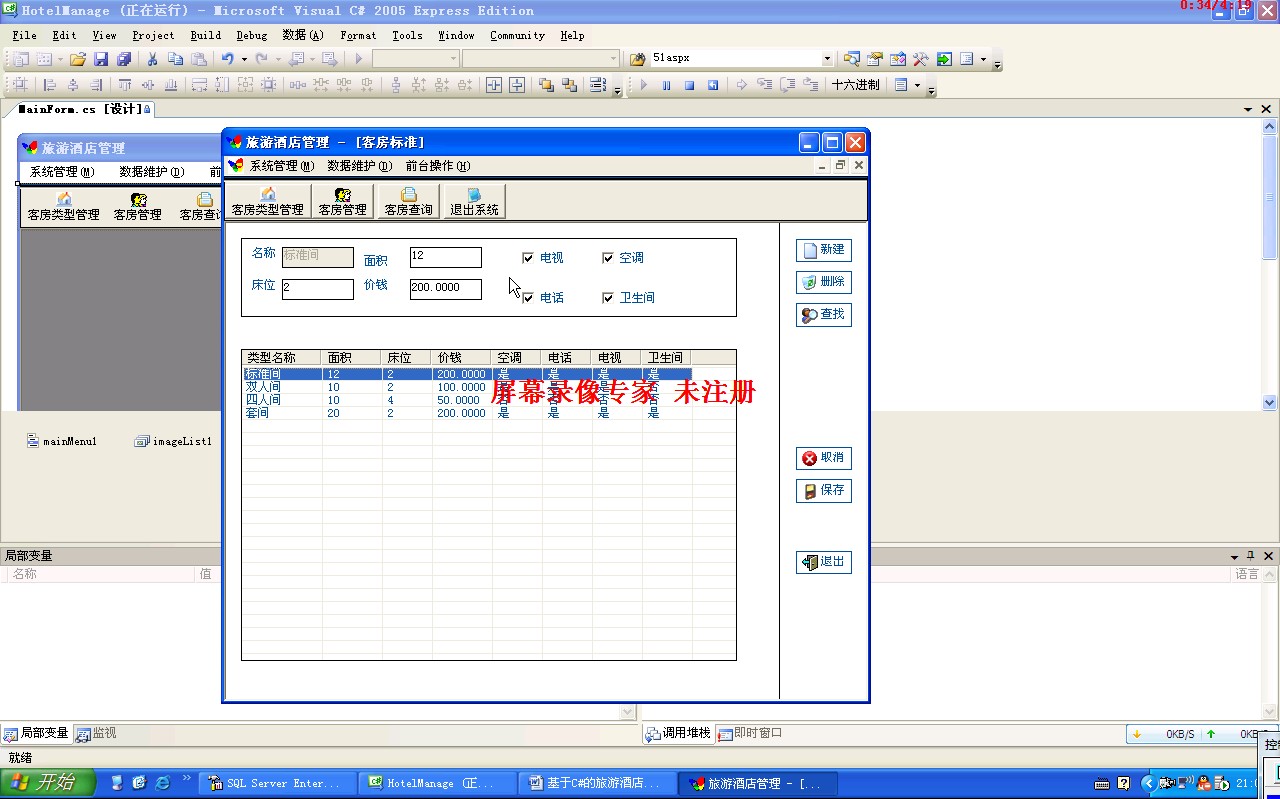Open the dropdown arrow right of 十六进制
The width and height of the screenshot is (1280, 799).
917,85
